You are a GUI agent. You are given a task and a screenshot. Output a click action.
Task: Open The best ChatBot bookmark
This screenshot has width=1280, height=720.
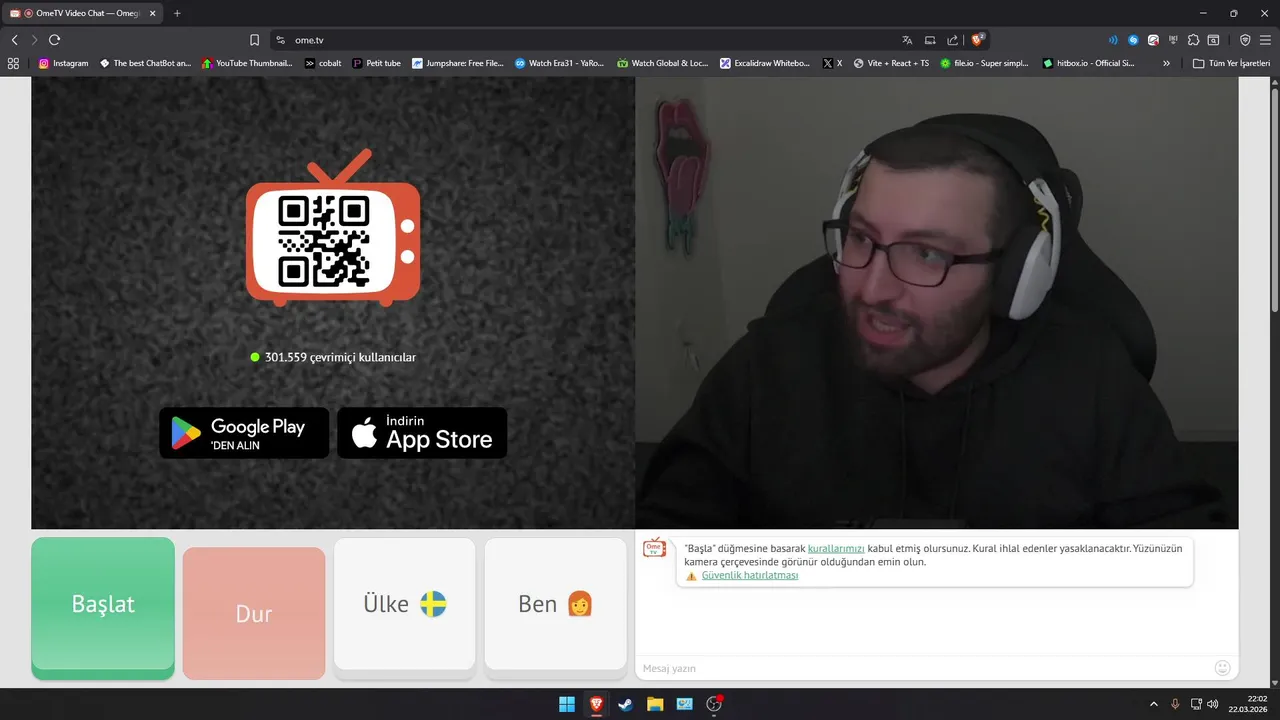click(145, 63)
